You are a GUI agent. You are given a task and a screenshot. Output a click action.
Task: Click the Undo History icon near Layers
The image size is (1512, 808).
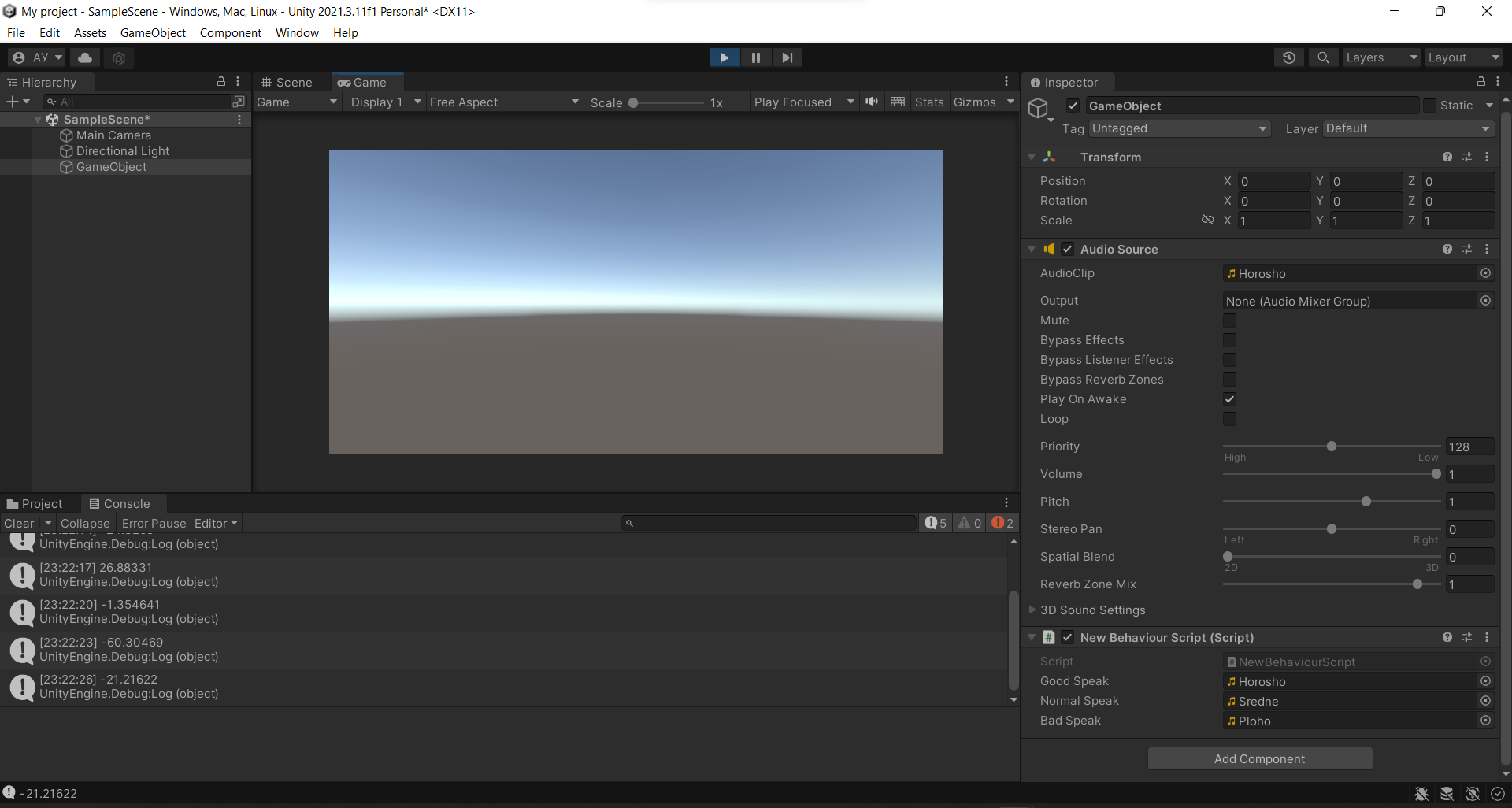click(1289, 57)
